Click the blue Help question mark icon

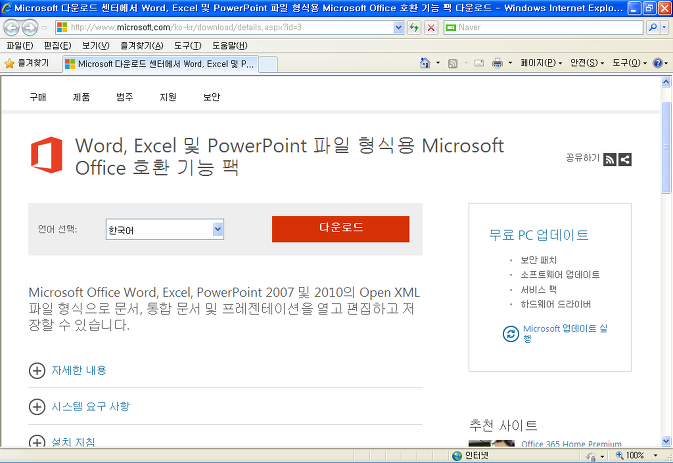pyautogui.click(x=658, y=63)
